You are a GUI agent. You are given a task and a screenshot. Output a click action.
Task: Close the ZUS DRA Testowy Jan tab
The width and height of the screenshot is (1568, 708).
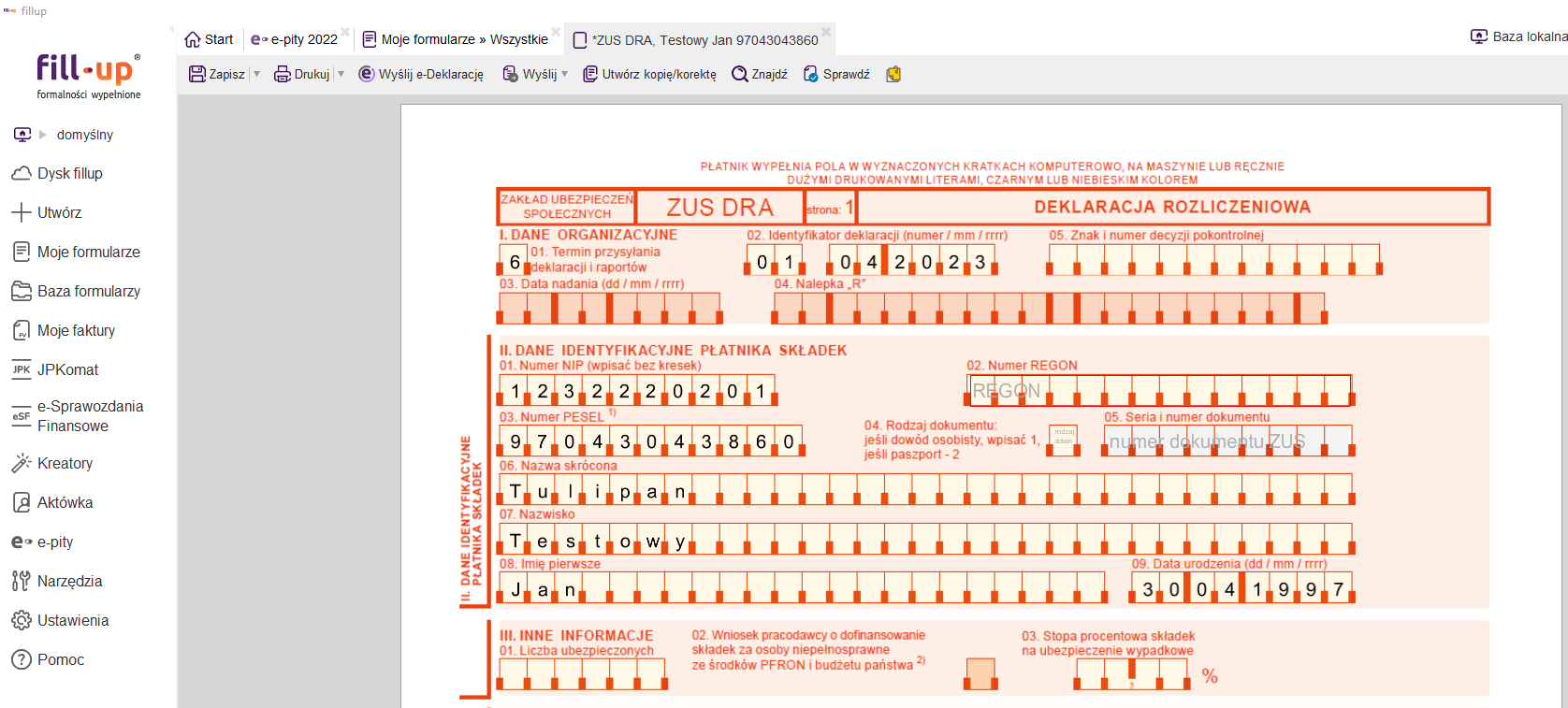pos(826,32)
